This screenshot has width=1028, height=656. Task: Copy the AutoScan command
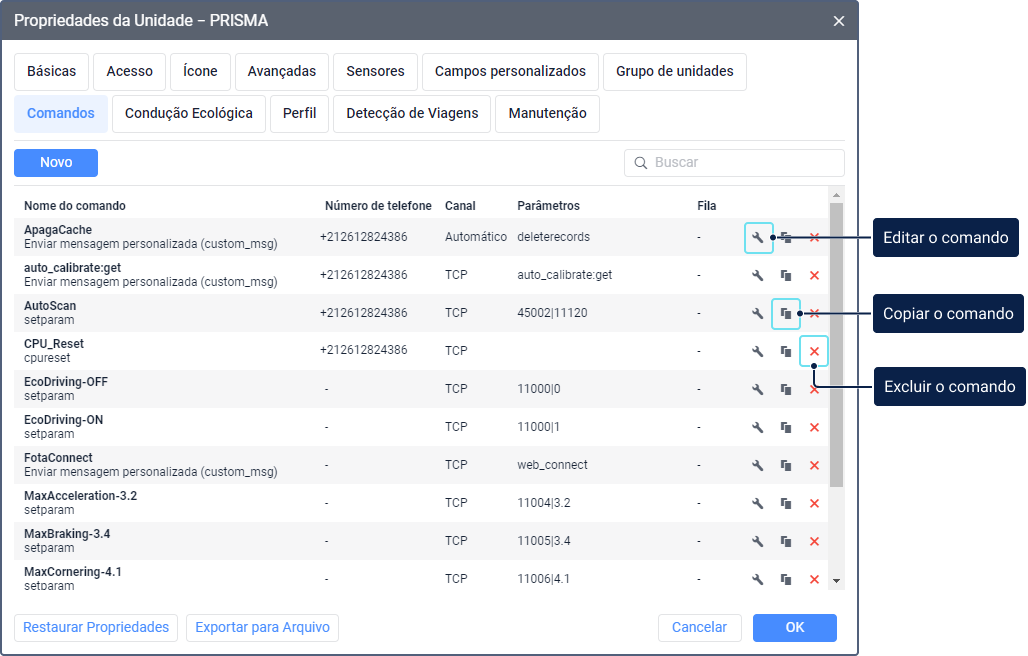[x=786, y=314]
